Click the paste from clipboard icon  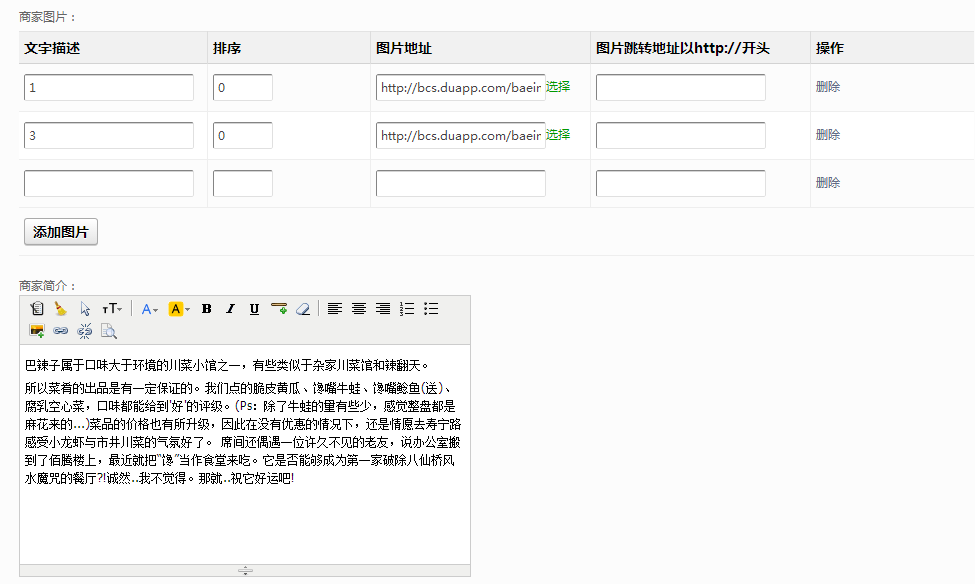[37, 309]
